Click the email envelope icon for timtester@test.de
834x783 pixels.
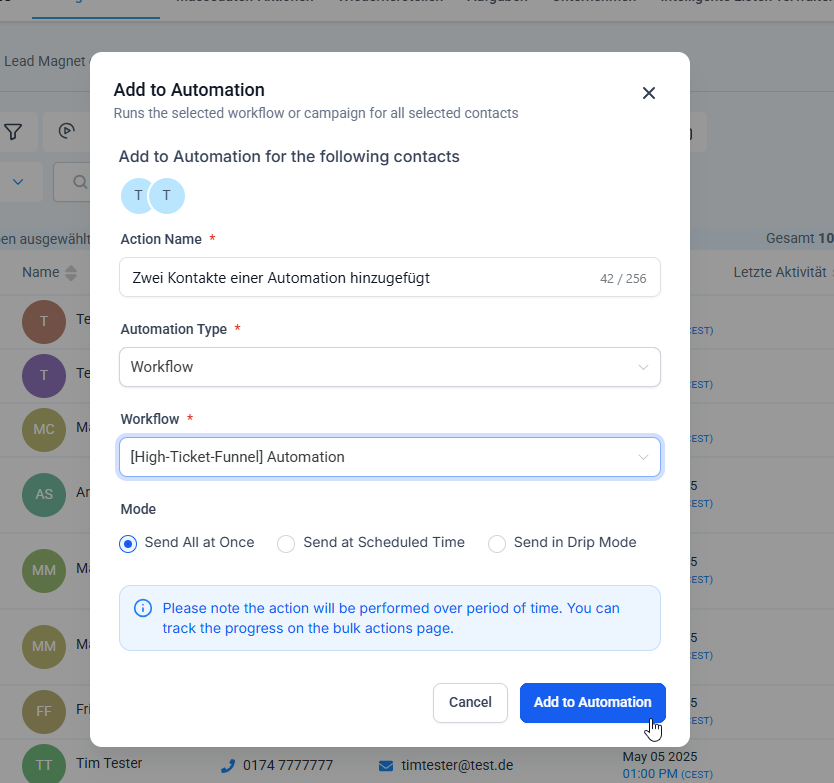[x=386, y=765]
